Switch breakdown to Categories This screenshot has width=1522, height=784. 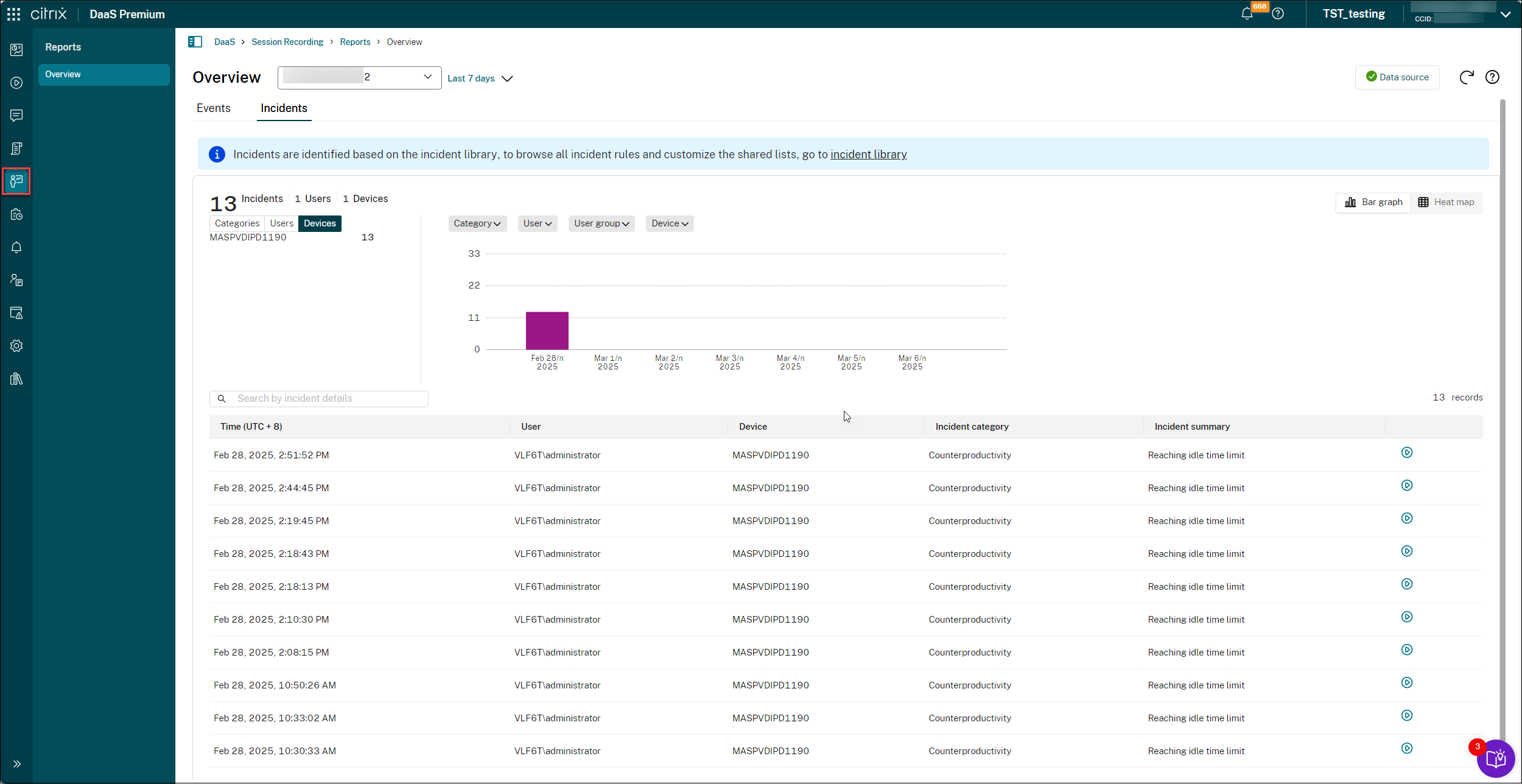237,223
